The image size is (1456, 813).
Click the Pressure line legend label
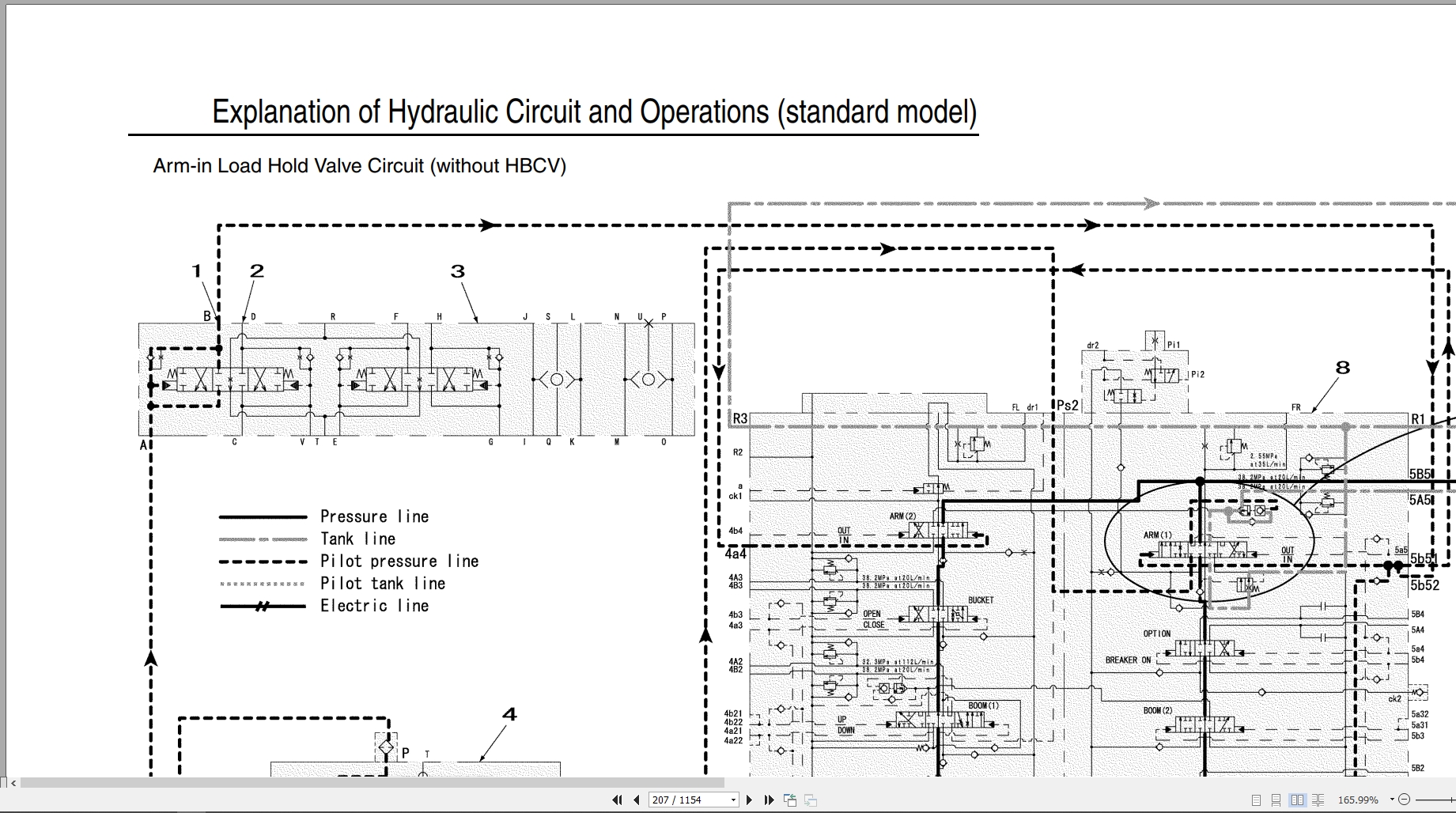tap(374, 516)
